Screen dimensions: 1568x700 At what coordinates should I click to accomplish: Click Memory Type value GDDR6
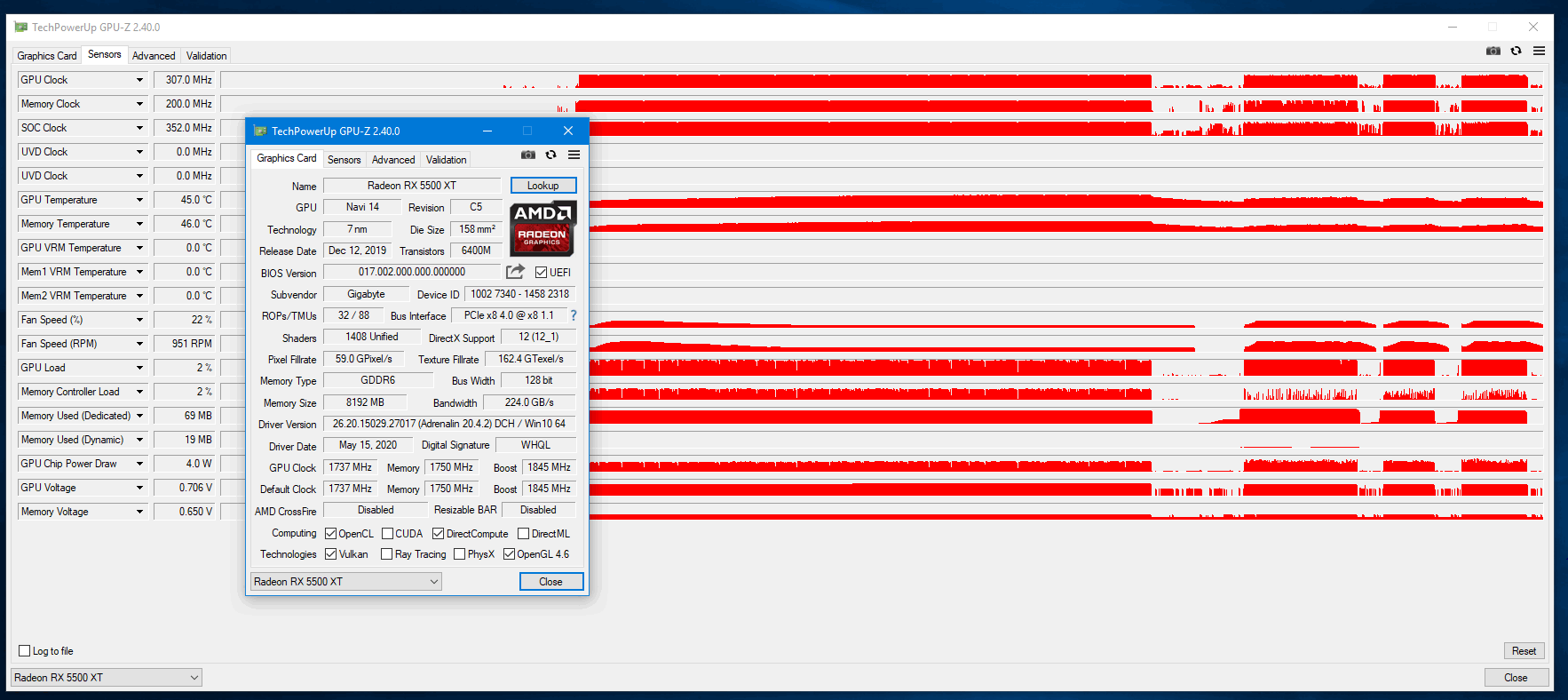pyautogui.click(x=378, y=380)
